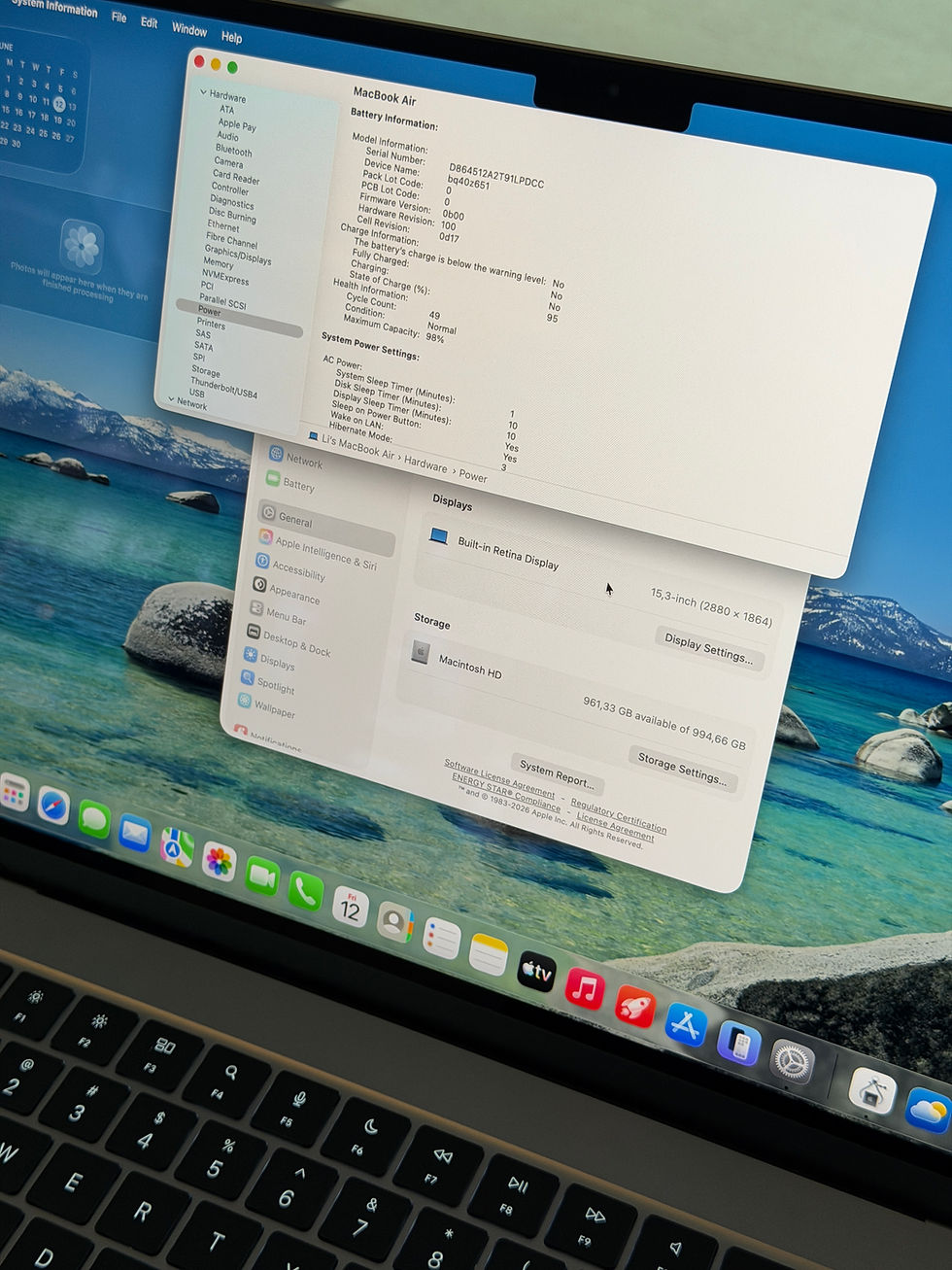Screen dimensions: 952x1270
Task: Select Thunderbolt/USB4 in the Hardware list
Action: [223, 388]
